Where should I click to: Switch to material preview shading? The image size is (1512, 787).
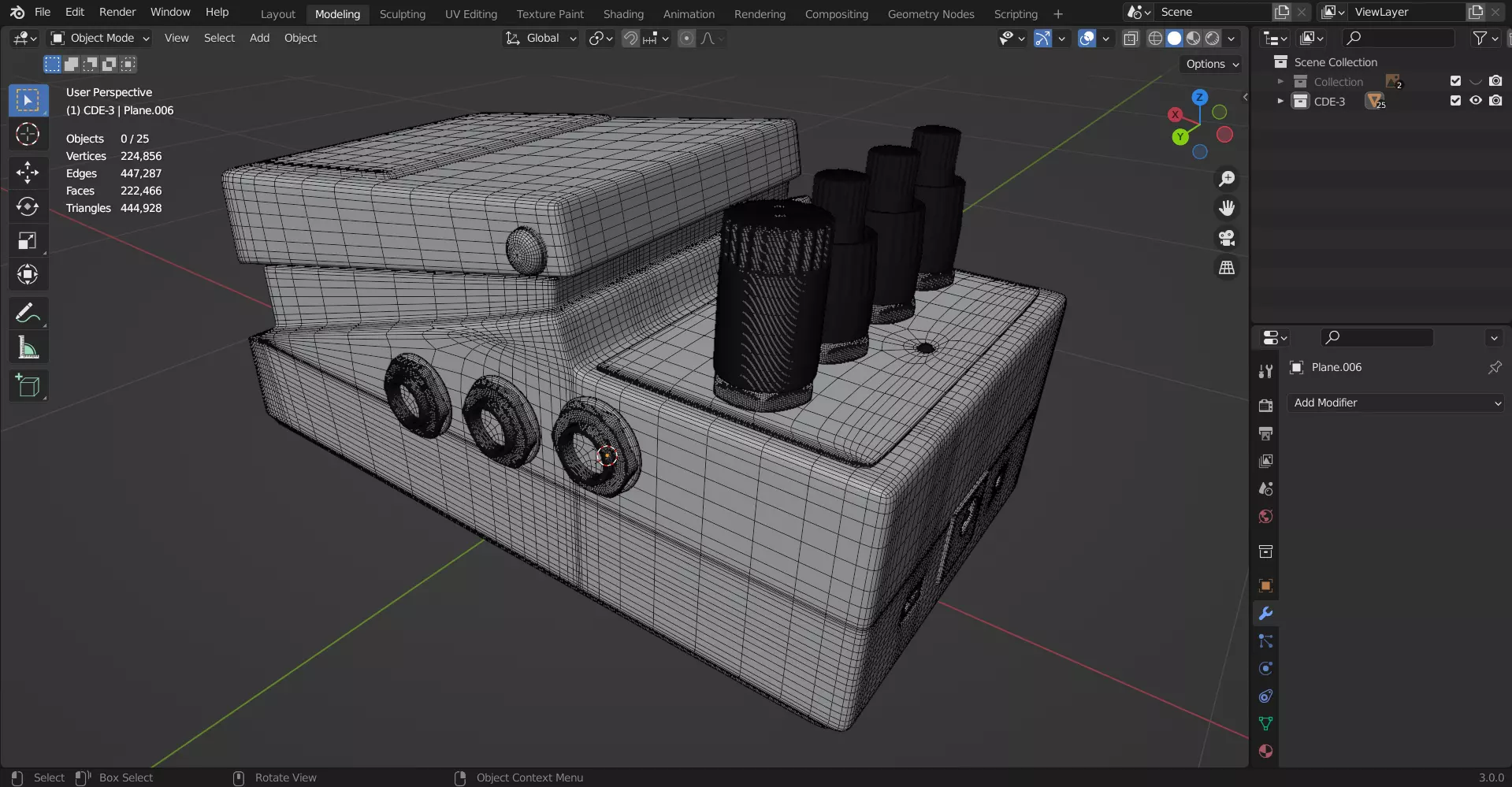pyautogui.click(x=1194, y=38)
